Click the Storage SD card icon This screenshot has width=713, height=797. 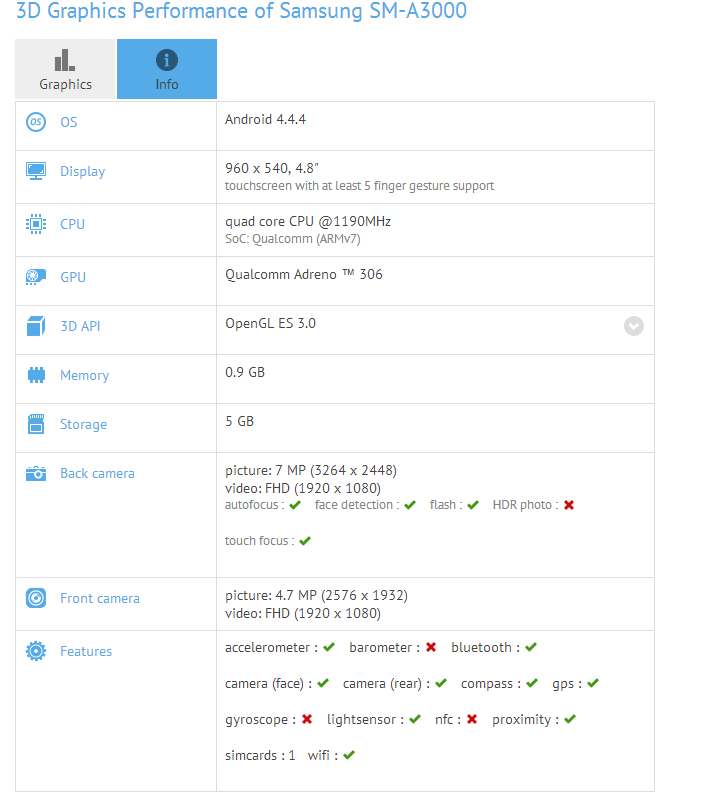pos(36,424)
